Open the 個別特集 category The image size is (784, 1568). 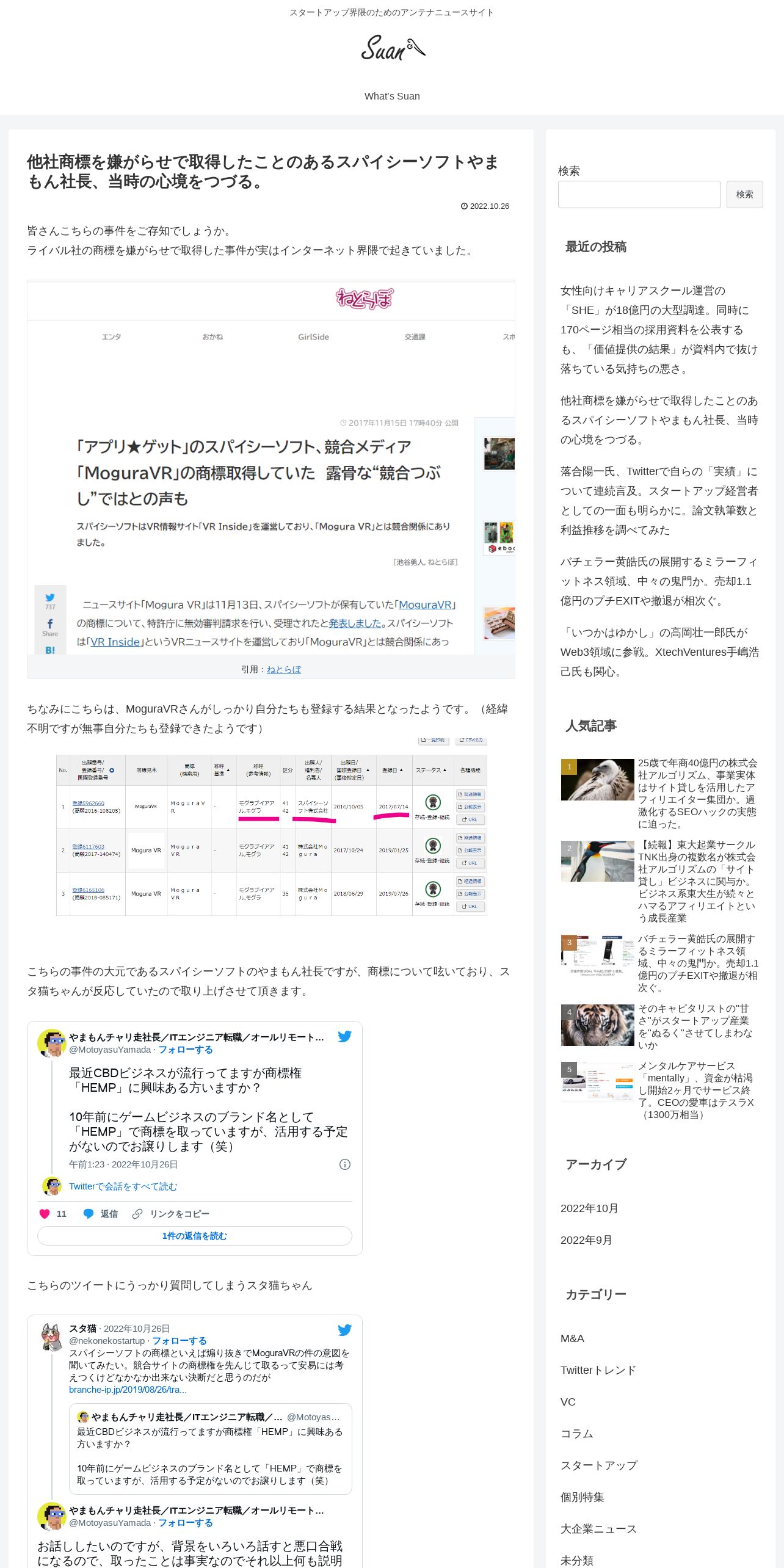click(582, 1497)
